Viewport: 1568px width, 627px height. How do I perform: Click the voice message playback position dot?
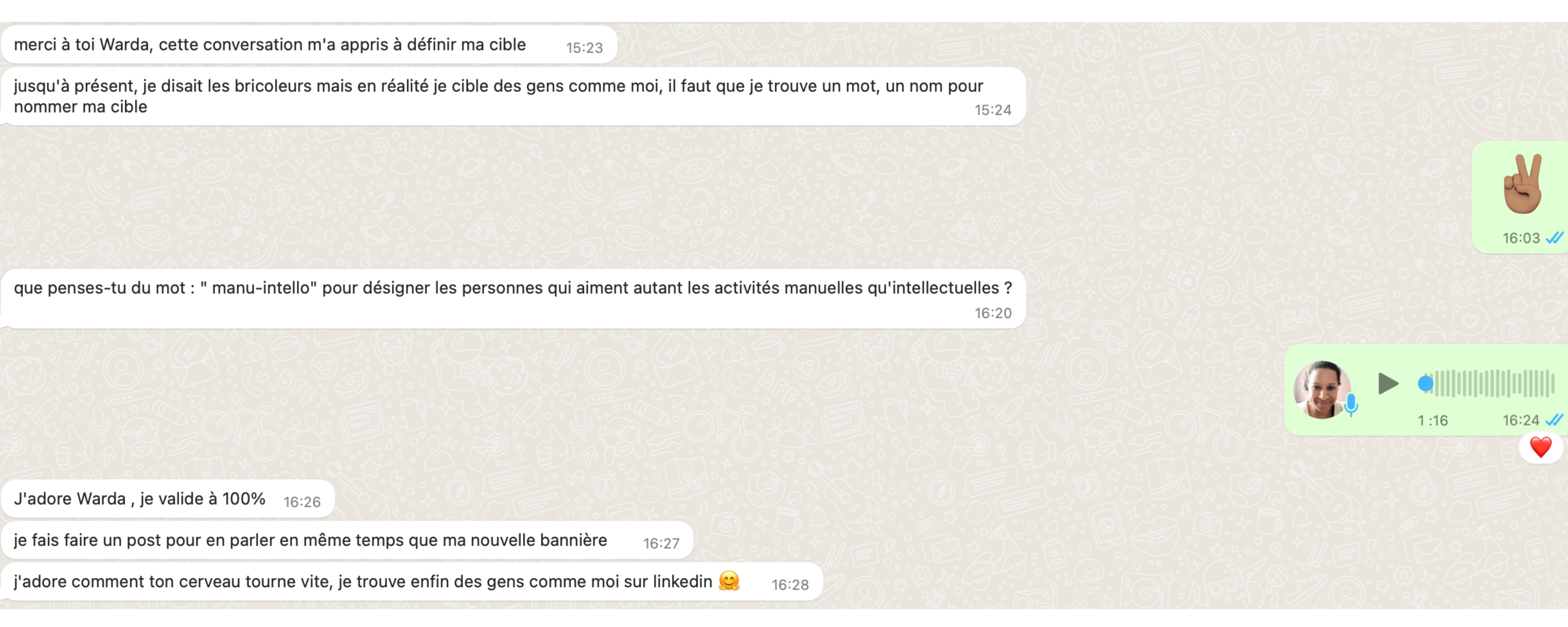[1426, 383]
